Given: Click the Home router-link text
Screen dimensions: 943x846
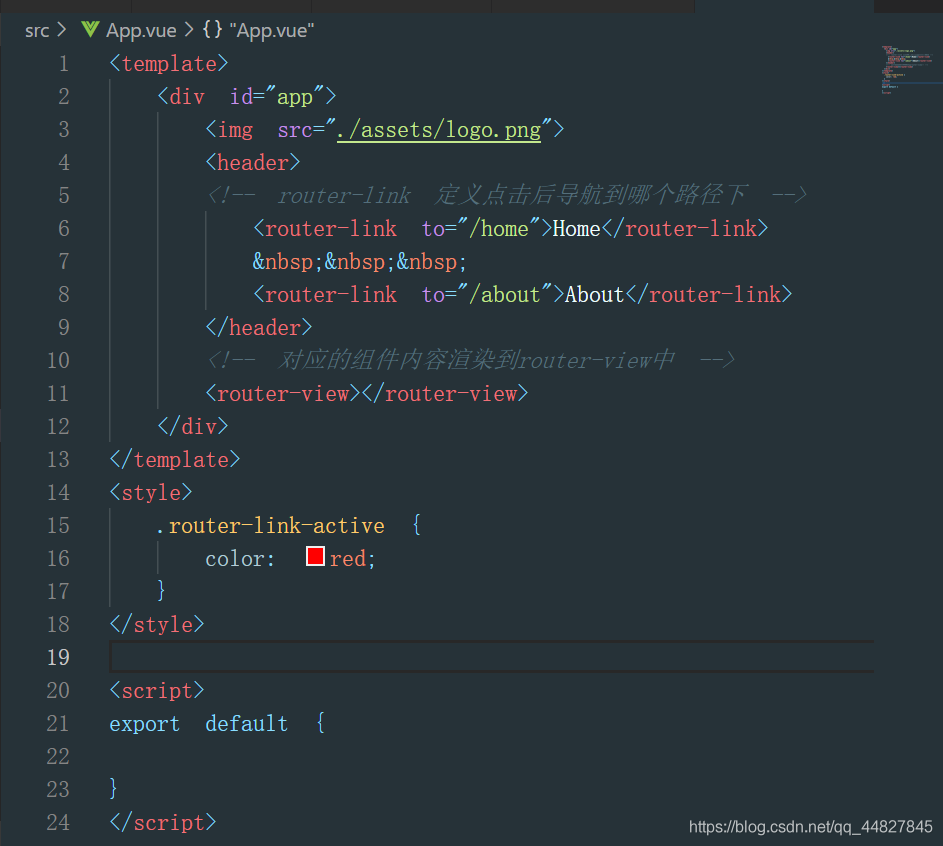Looking at the screenshot, I should (576, 228).
